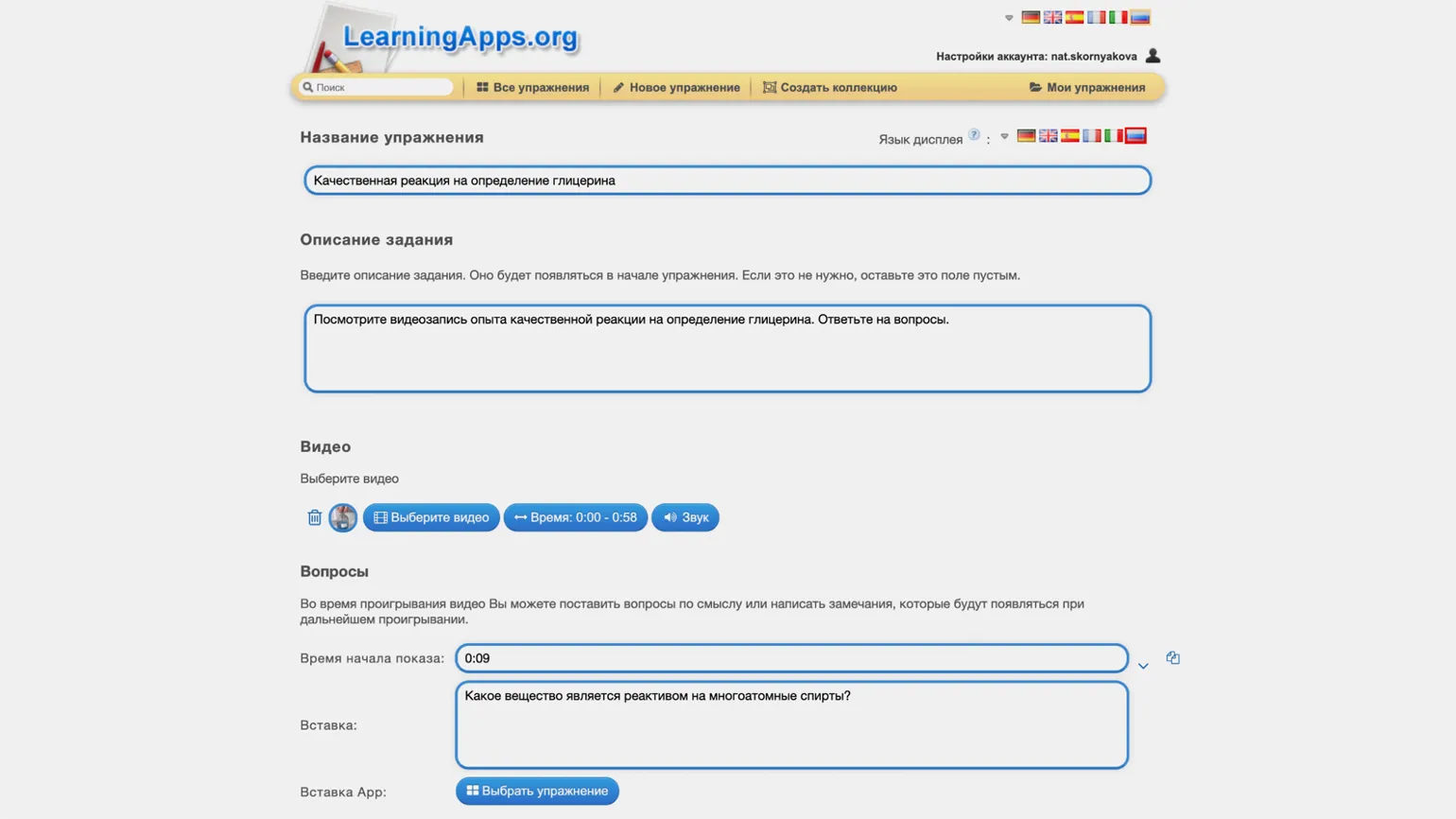This screenshot has height=819, width=1456.
Task: Click the help question mark near Язык дисплея
Action: pos(974,134)
